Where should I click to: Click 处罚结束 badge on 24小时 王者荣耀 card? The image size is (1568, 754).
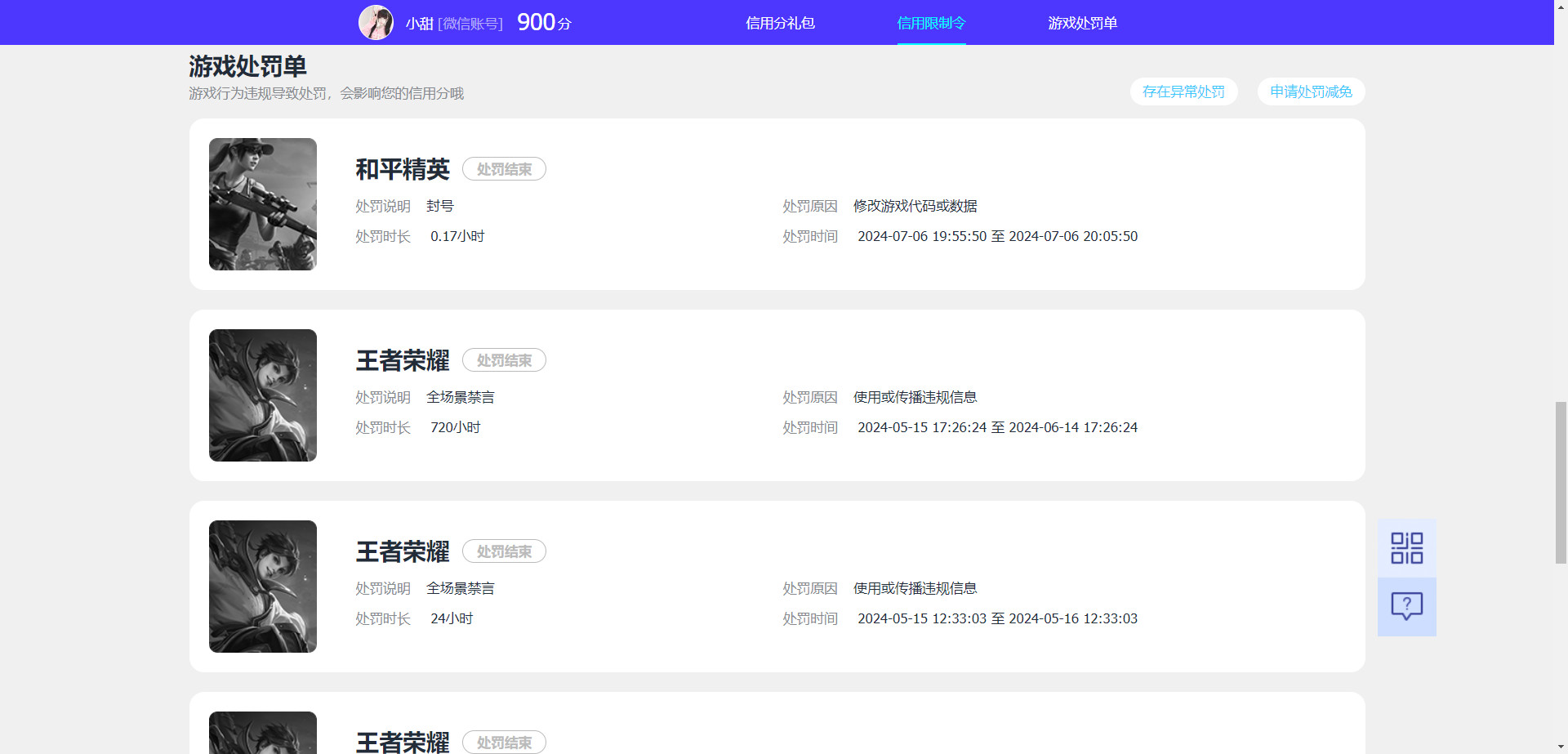504,551
